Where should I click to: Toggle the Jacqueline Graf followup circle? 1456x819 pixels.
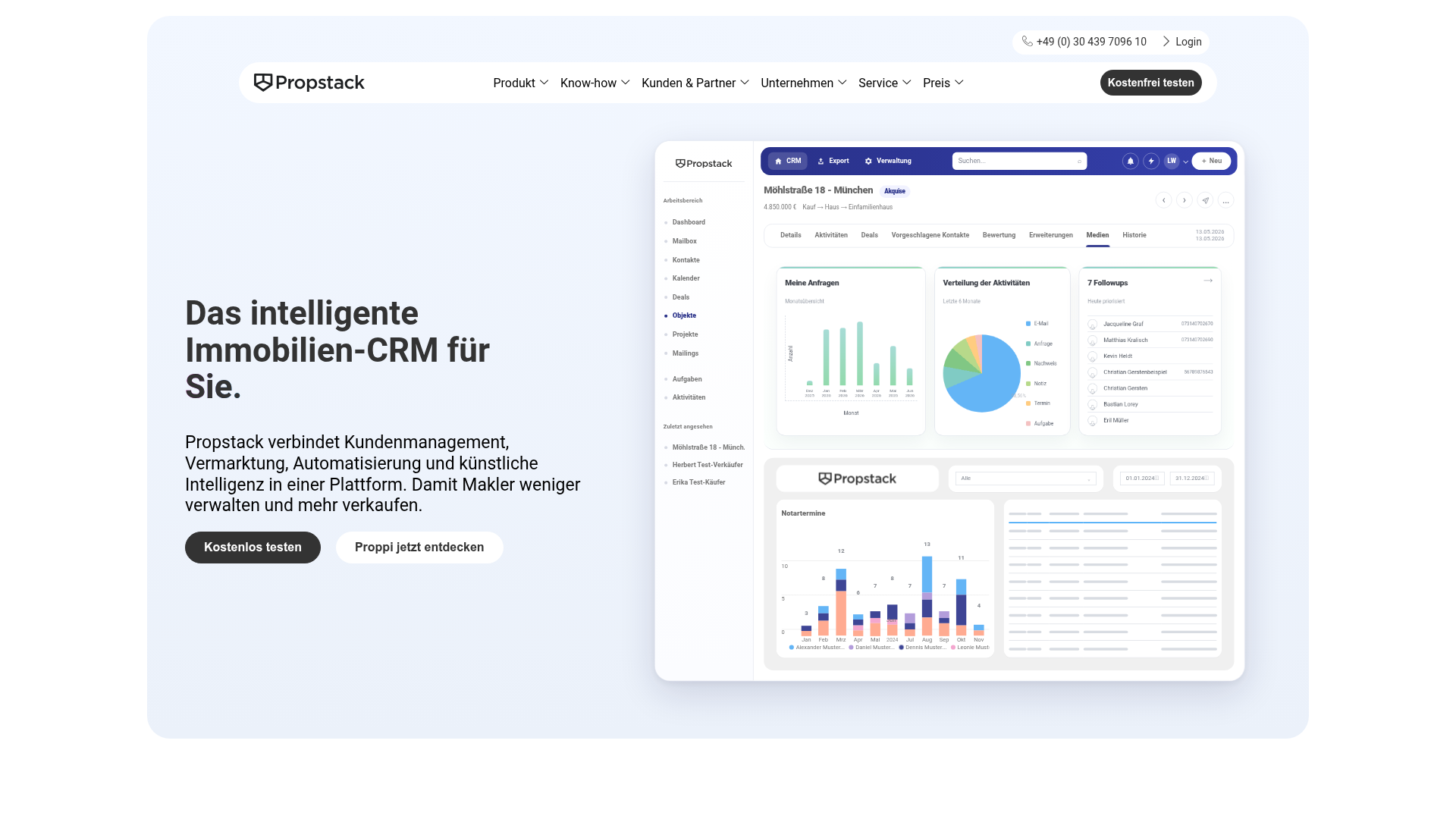(x=1093, y=324)
